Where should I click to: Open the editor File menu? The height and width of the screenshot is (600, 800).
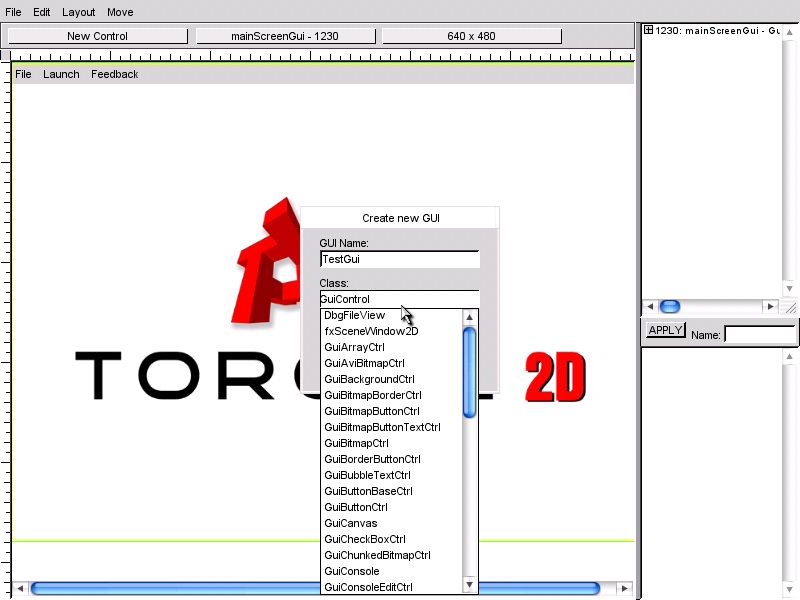(x=13, y=12)
